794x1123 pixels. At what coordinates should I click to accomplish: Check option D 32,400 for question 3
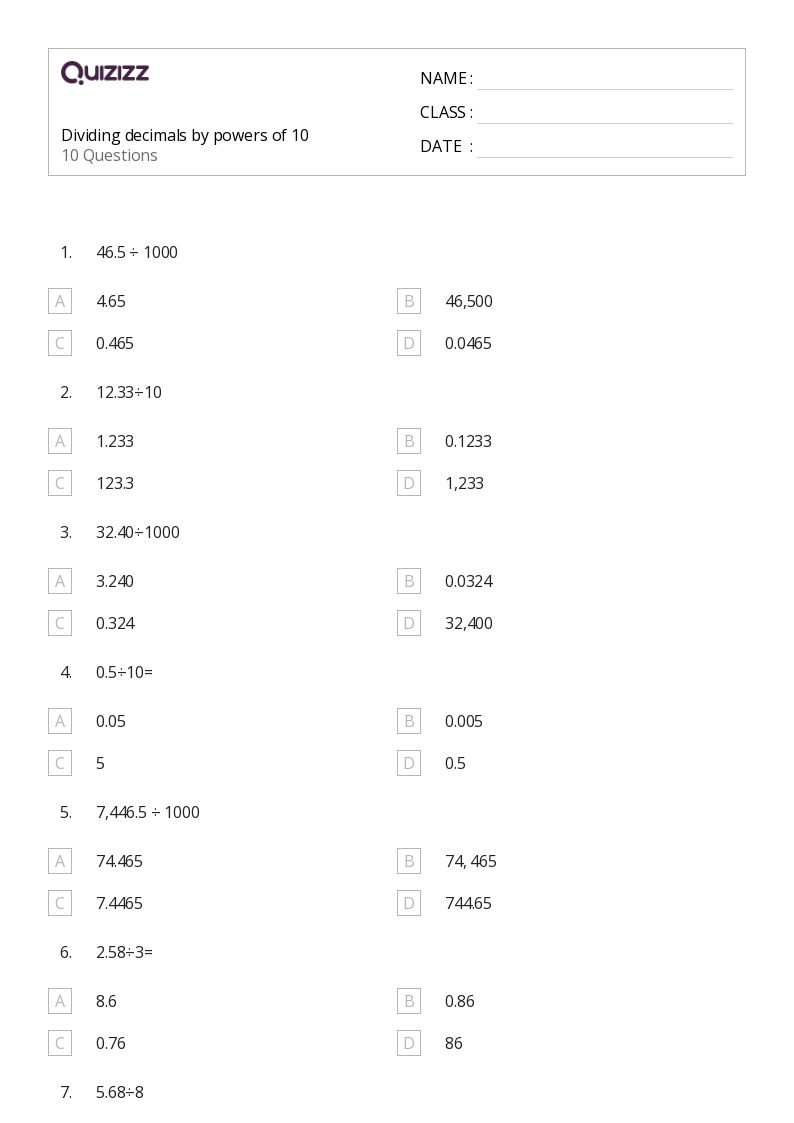(409, 623)
